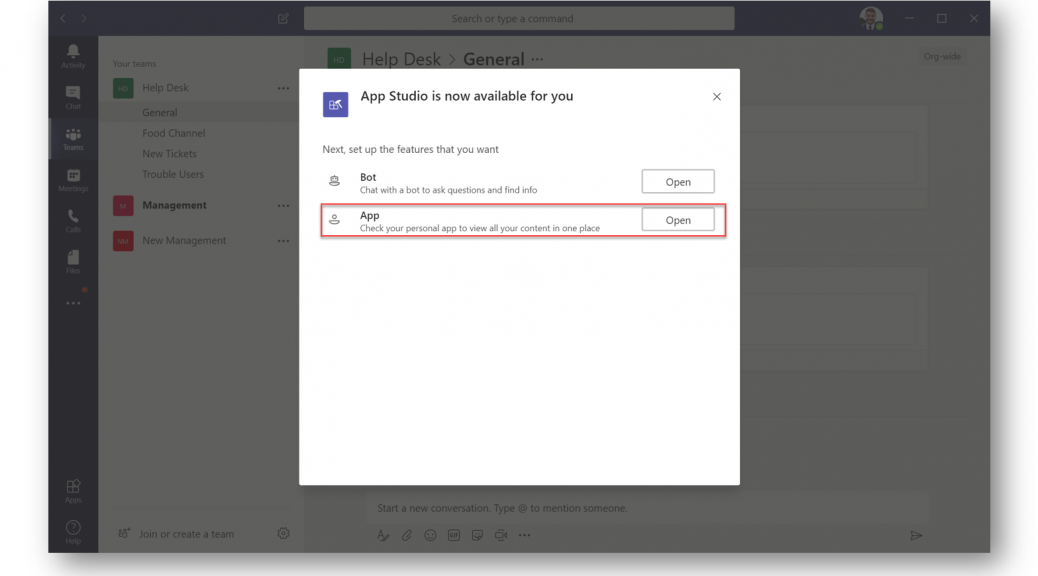Open Chat in the left rail
The width and height of the screenshot is (1038, 576).
click(x=73, y=97)
